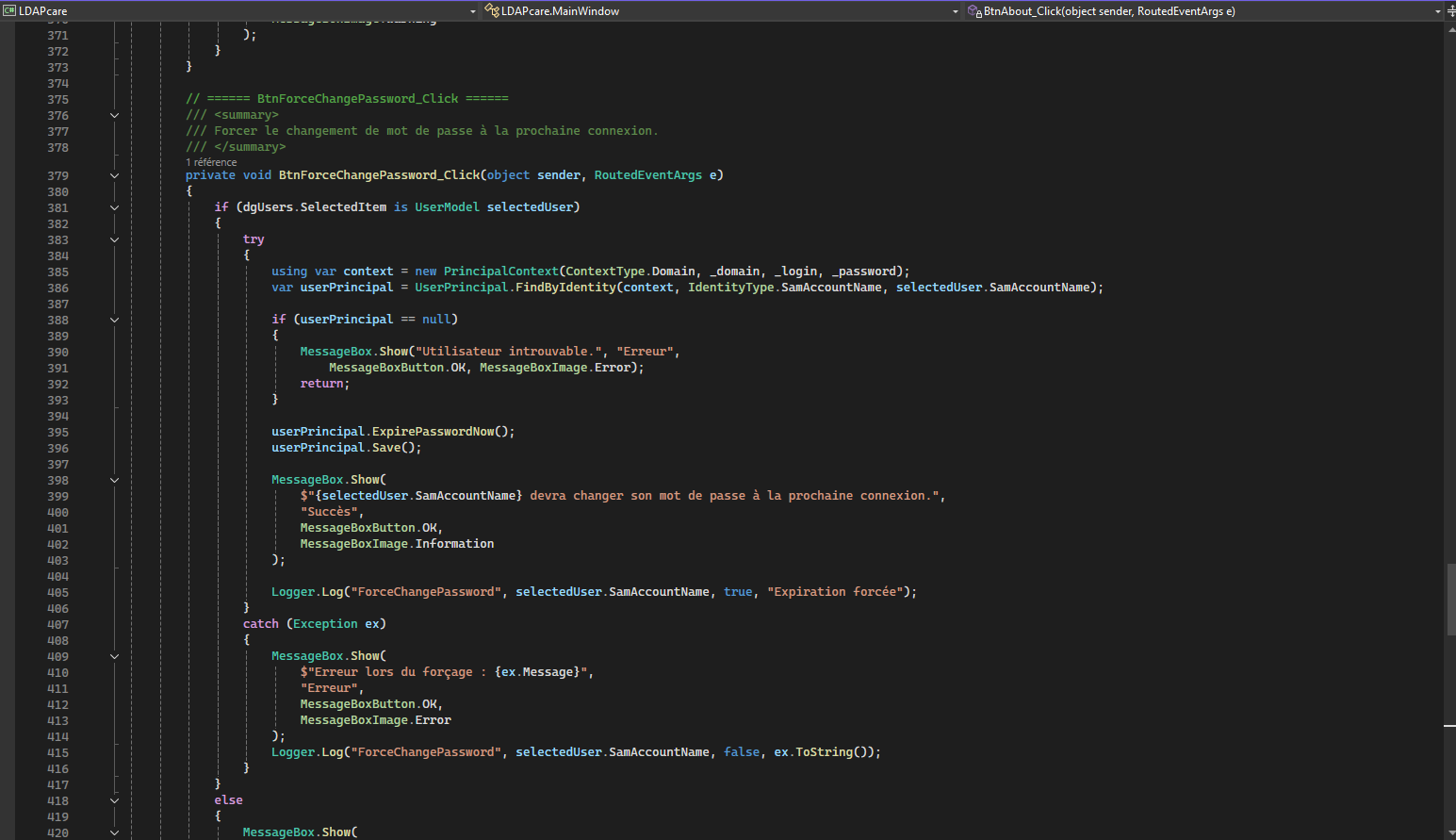Click the class icon beside LDAPcare.MainWindow
1456x840 pixels.
(492, 10)
